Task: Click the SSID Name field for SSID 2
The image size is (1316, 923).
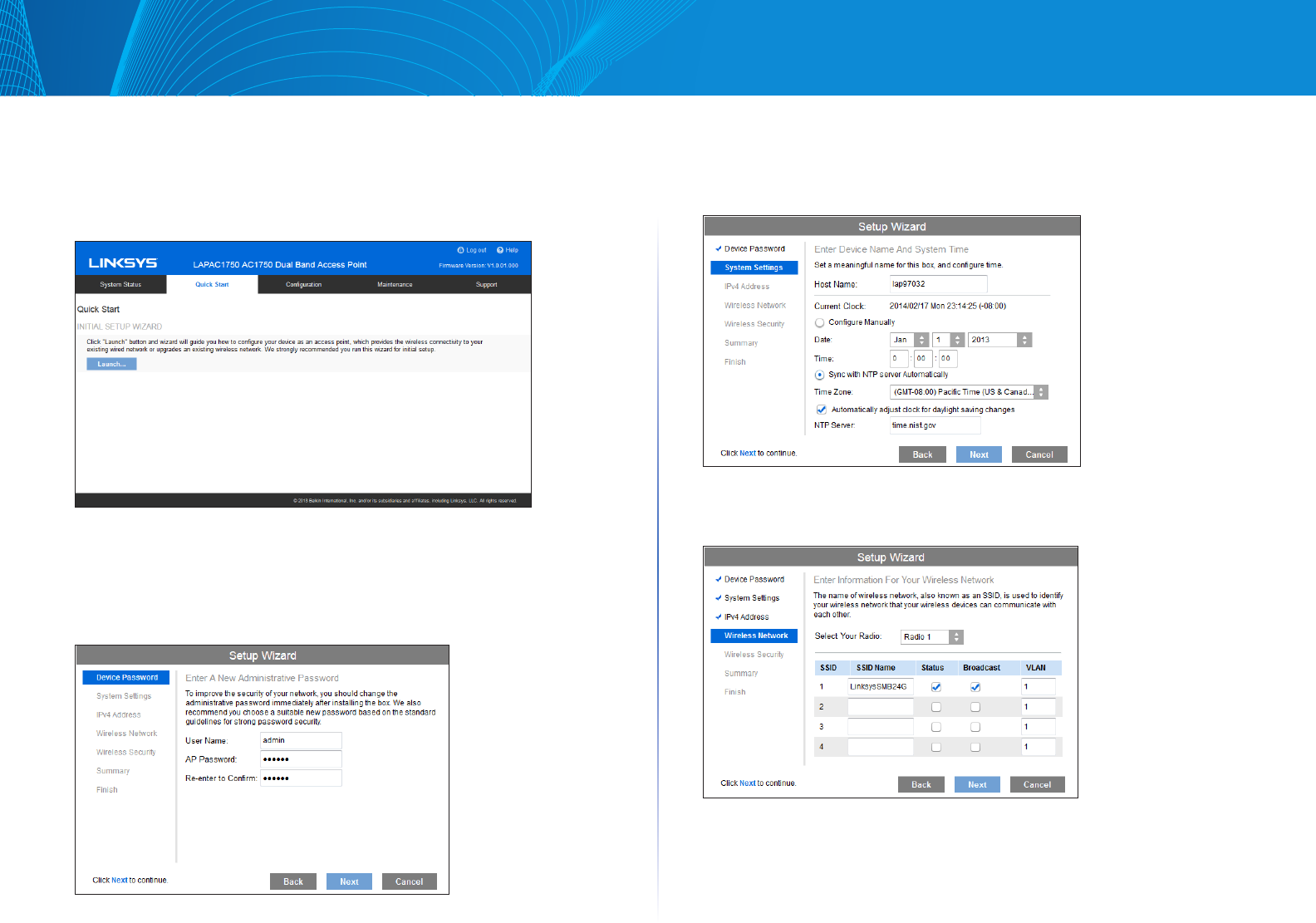Action: click(881, 707)
